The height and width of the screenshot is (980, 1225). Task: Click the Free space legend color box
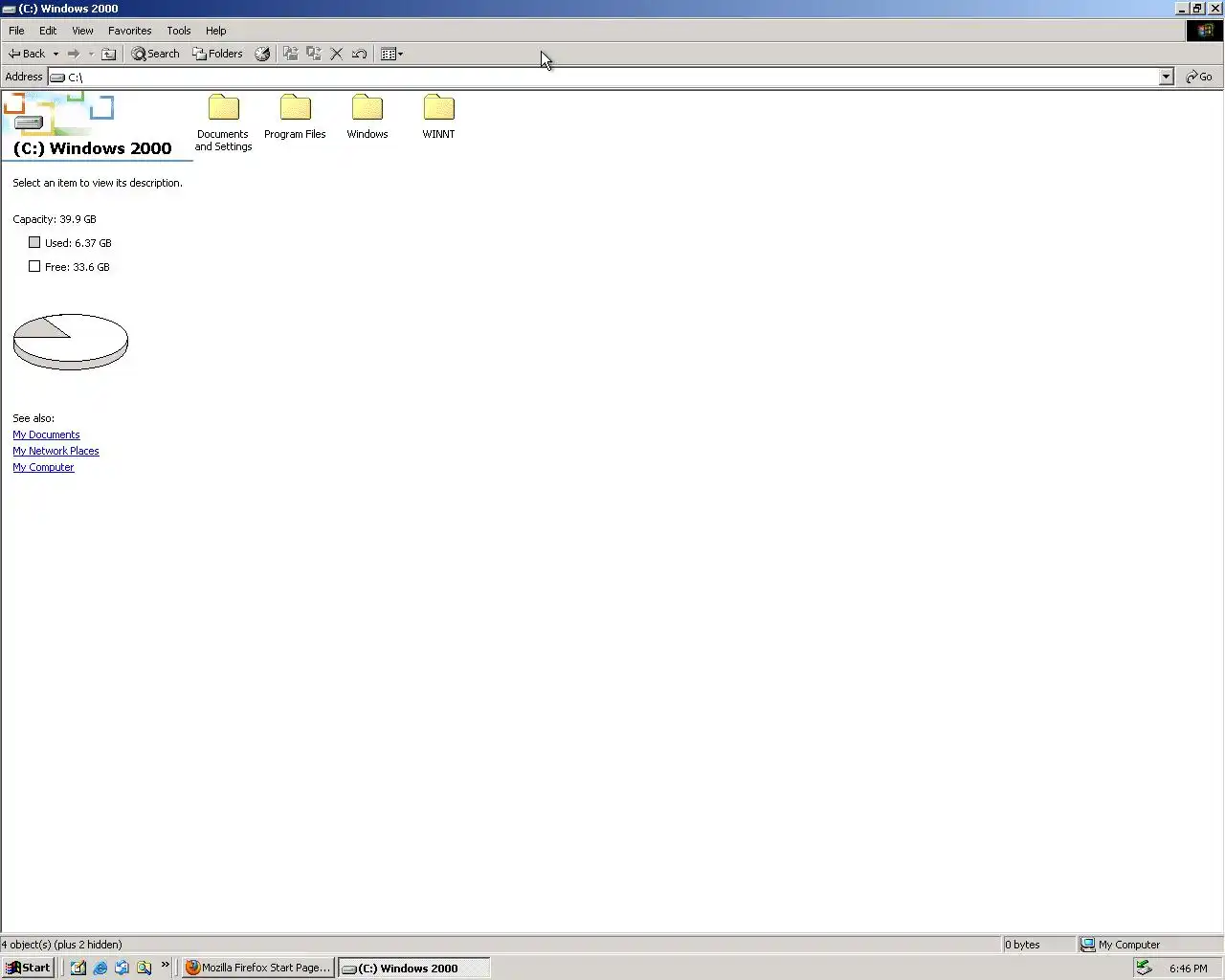click(34, 266)
